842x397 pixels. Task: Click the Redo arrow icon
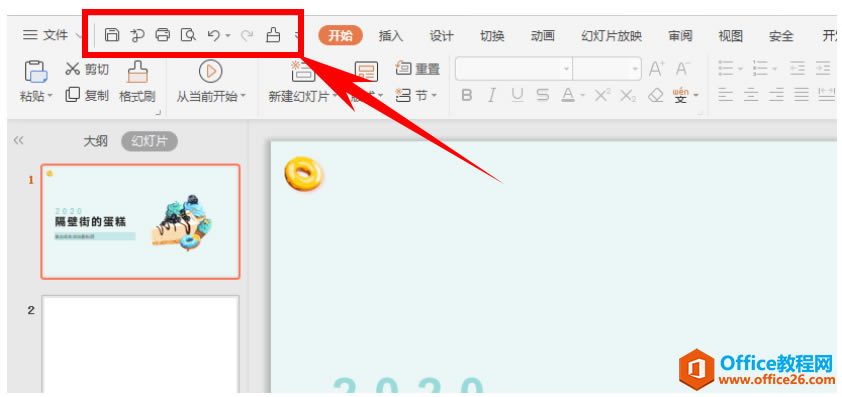click(246, 35)
